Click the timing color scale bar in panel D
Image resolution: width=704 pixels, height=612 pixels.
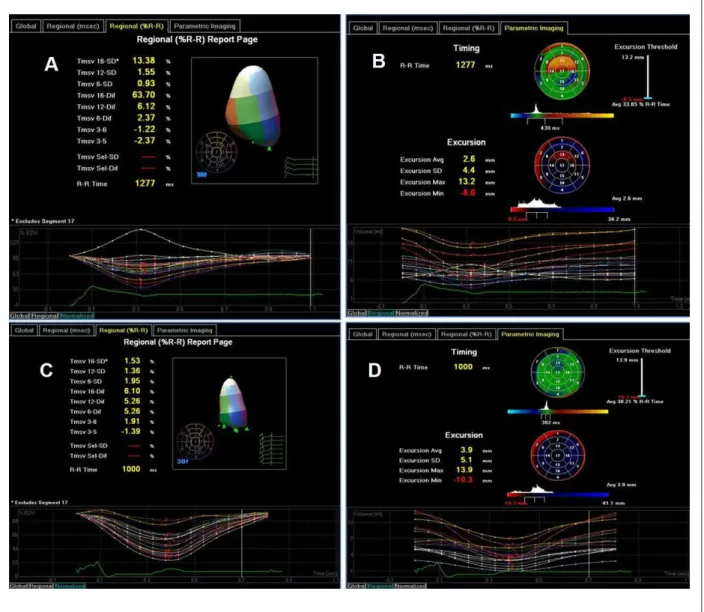pyautogui.click(x=558, y=411)
